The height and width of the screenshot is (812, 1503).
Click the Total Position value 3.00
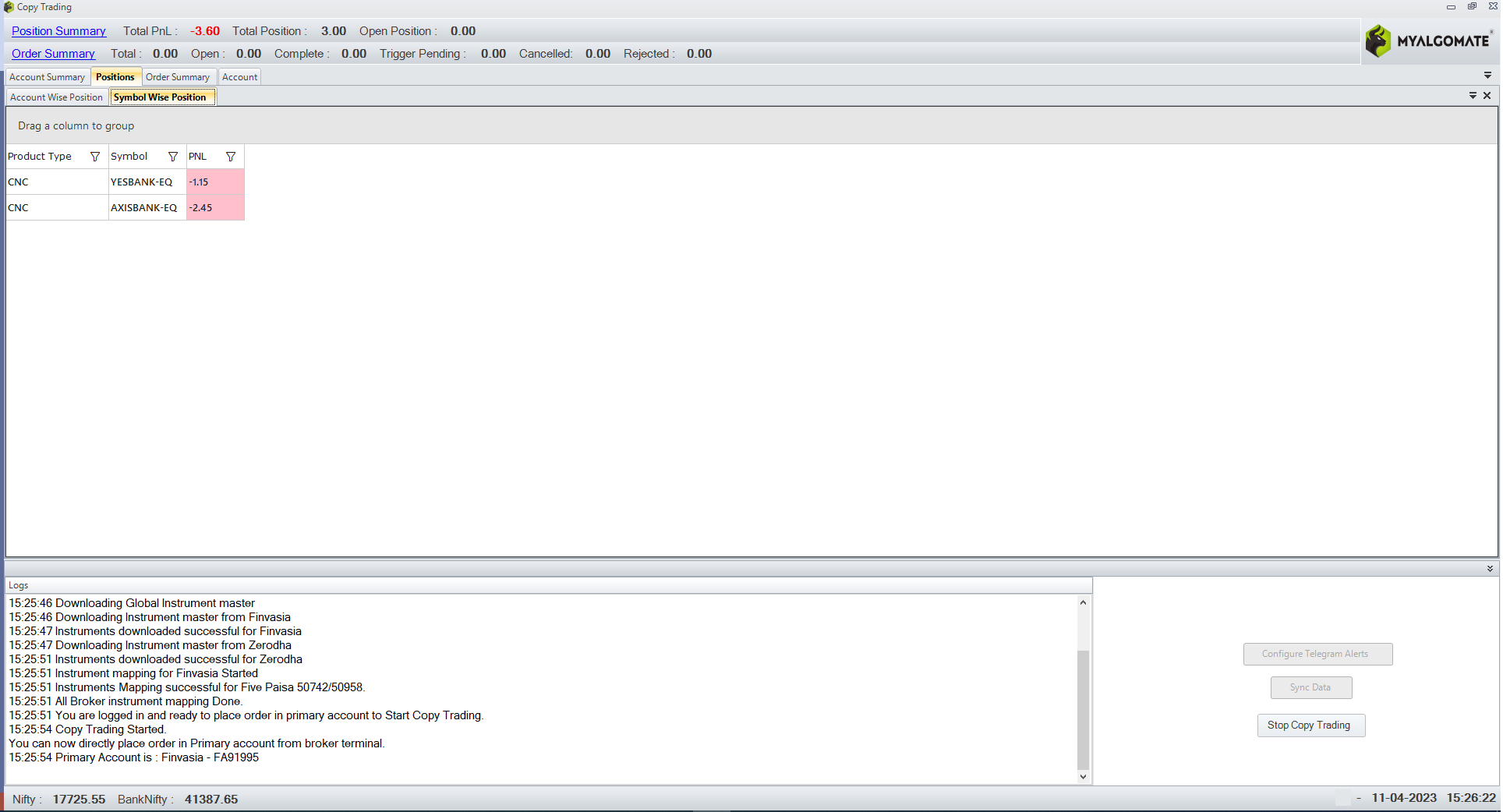[x=334, y=31]
